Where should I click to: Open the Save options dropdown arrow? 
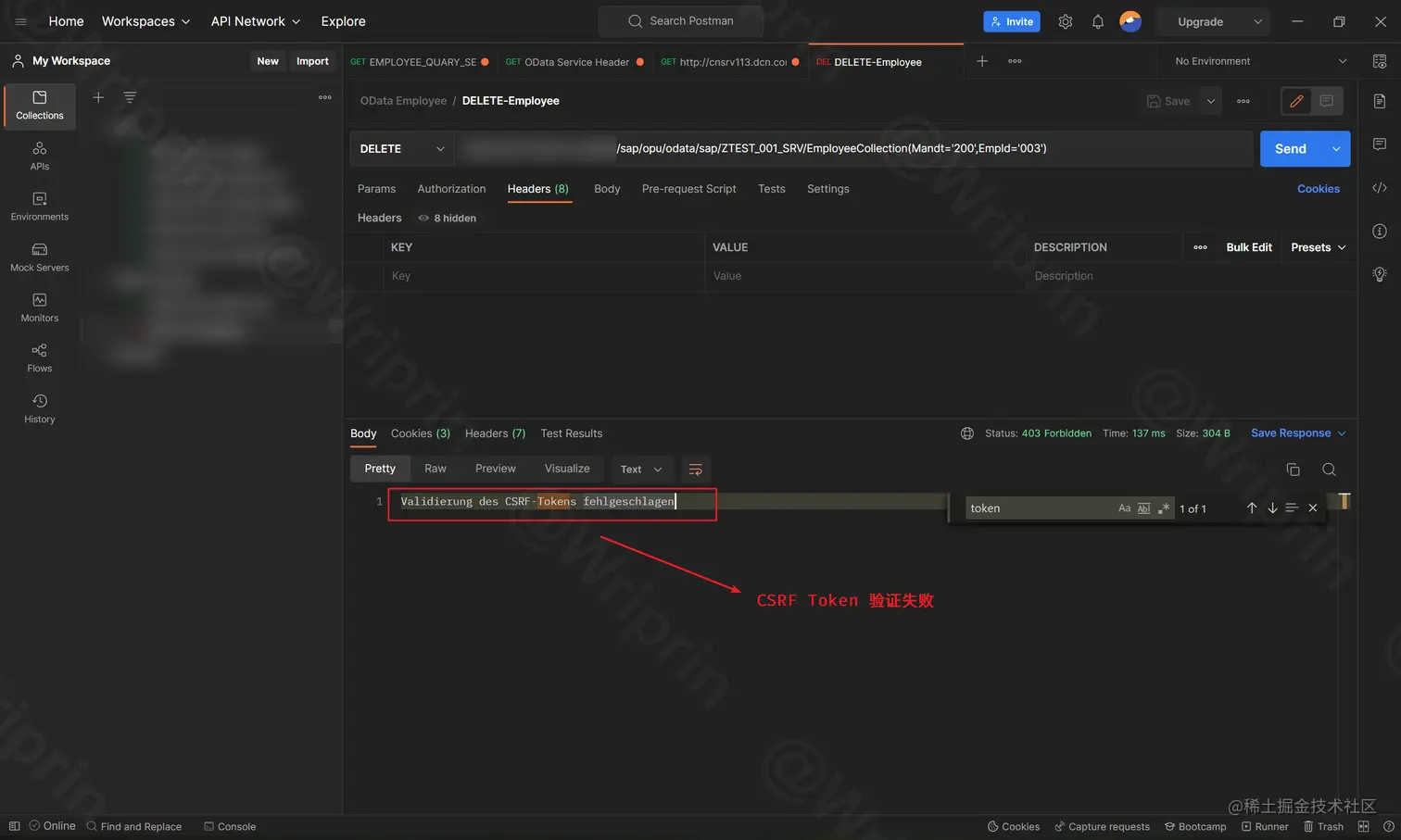1211,101
